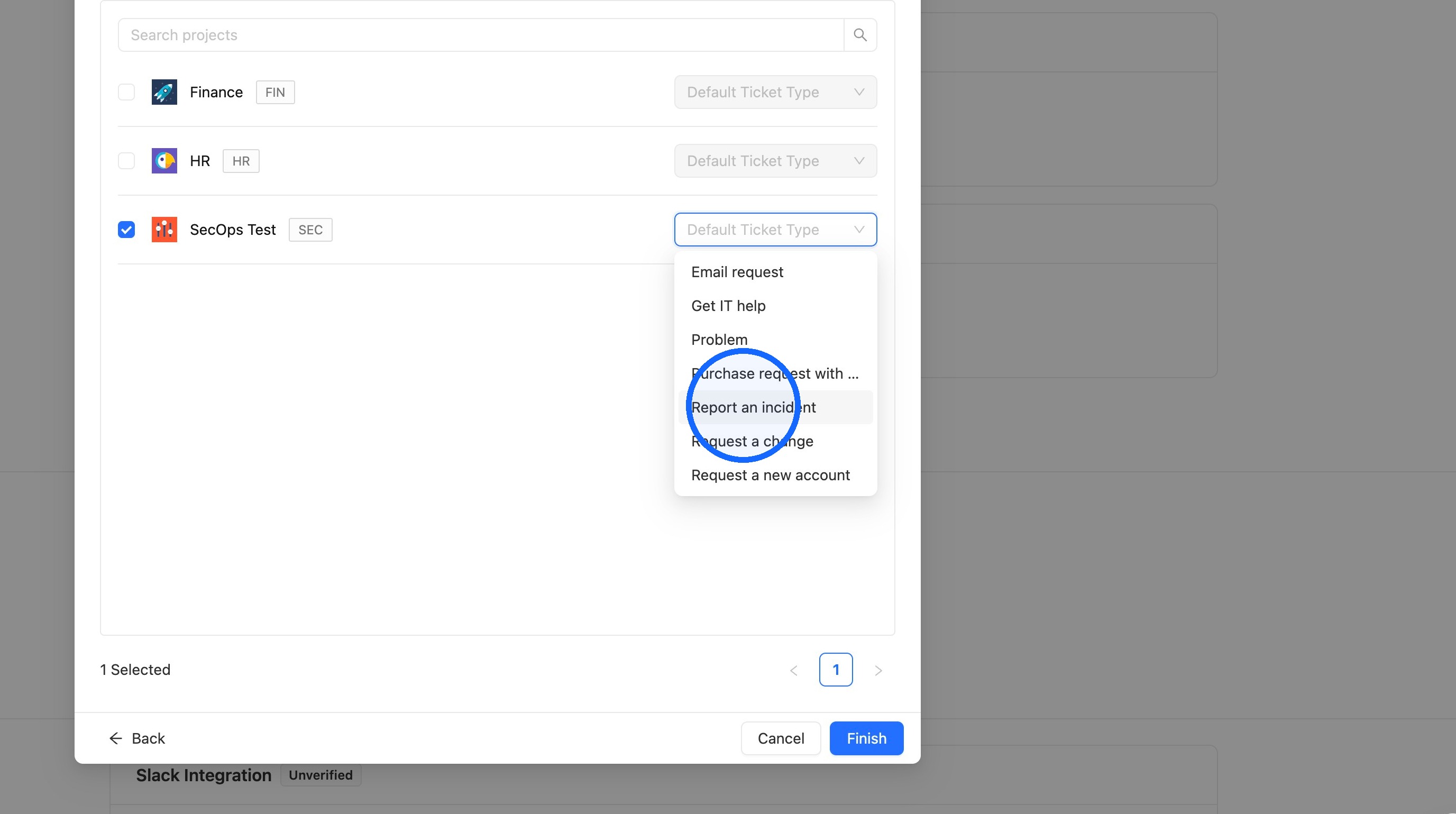The height and width of the screenshot is (814, 1456).
Task: Focus the Search projects field
Action: 481,35
